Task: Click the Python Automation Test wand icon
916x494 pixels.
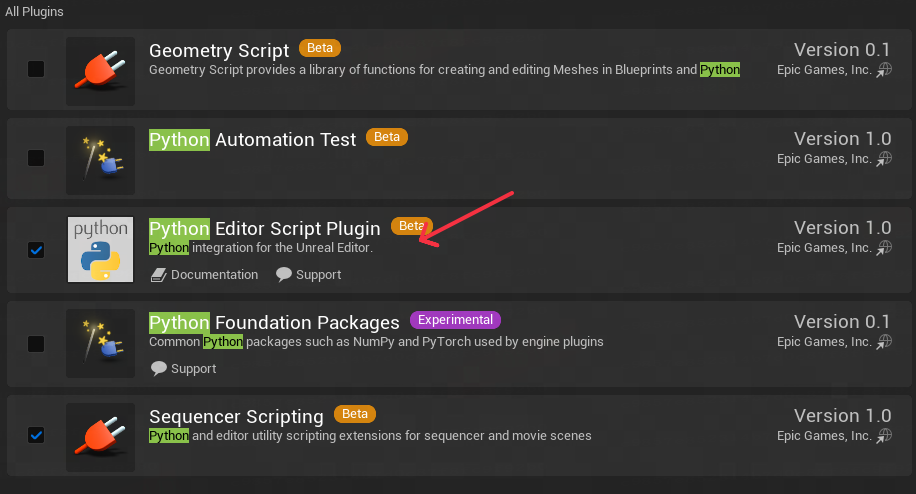Action: [x=100, y=160]
